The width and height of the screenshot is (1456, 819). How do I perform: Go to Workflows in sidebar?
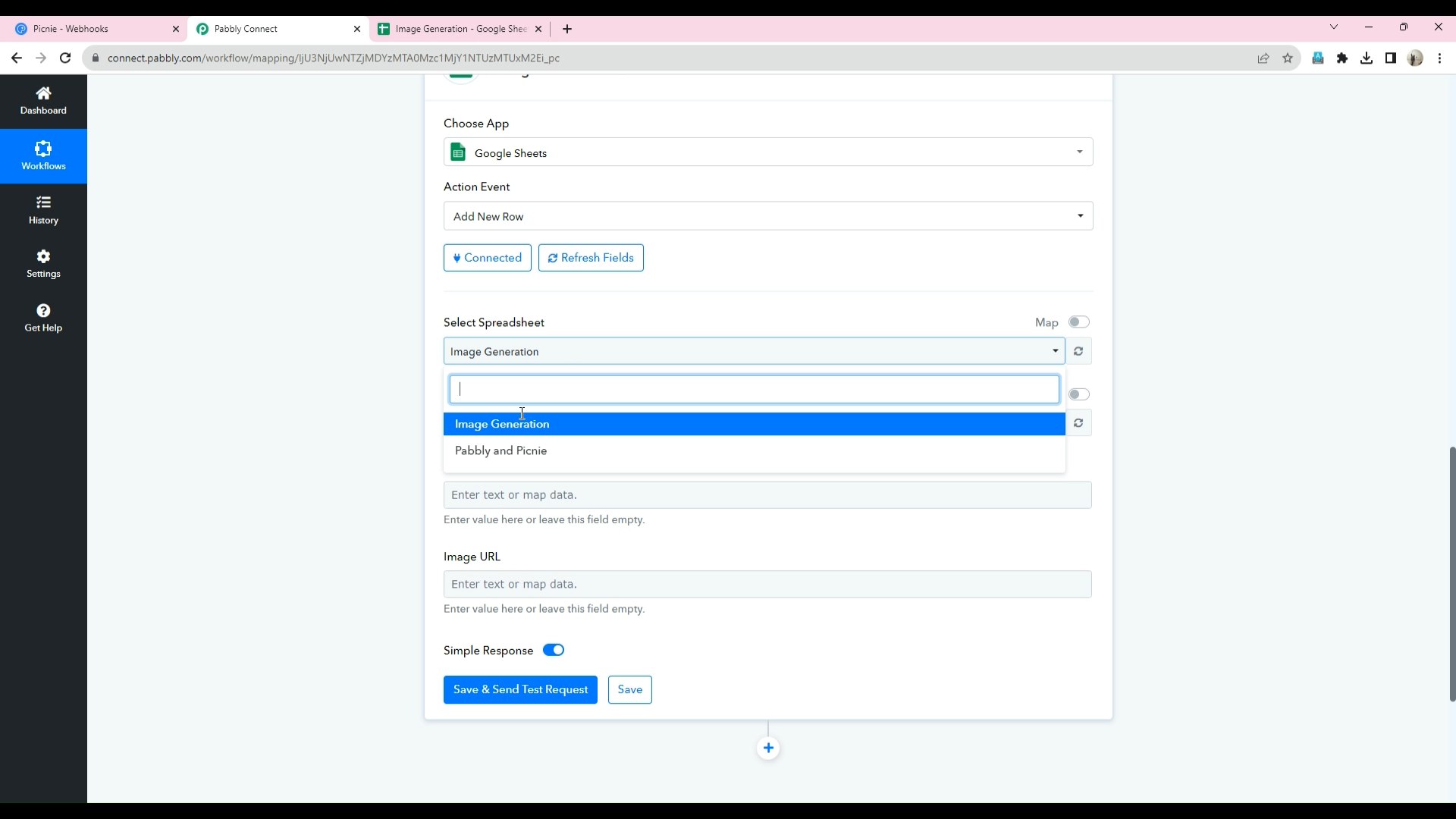43,155
